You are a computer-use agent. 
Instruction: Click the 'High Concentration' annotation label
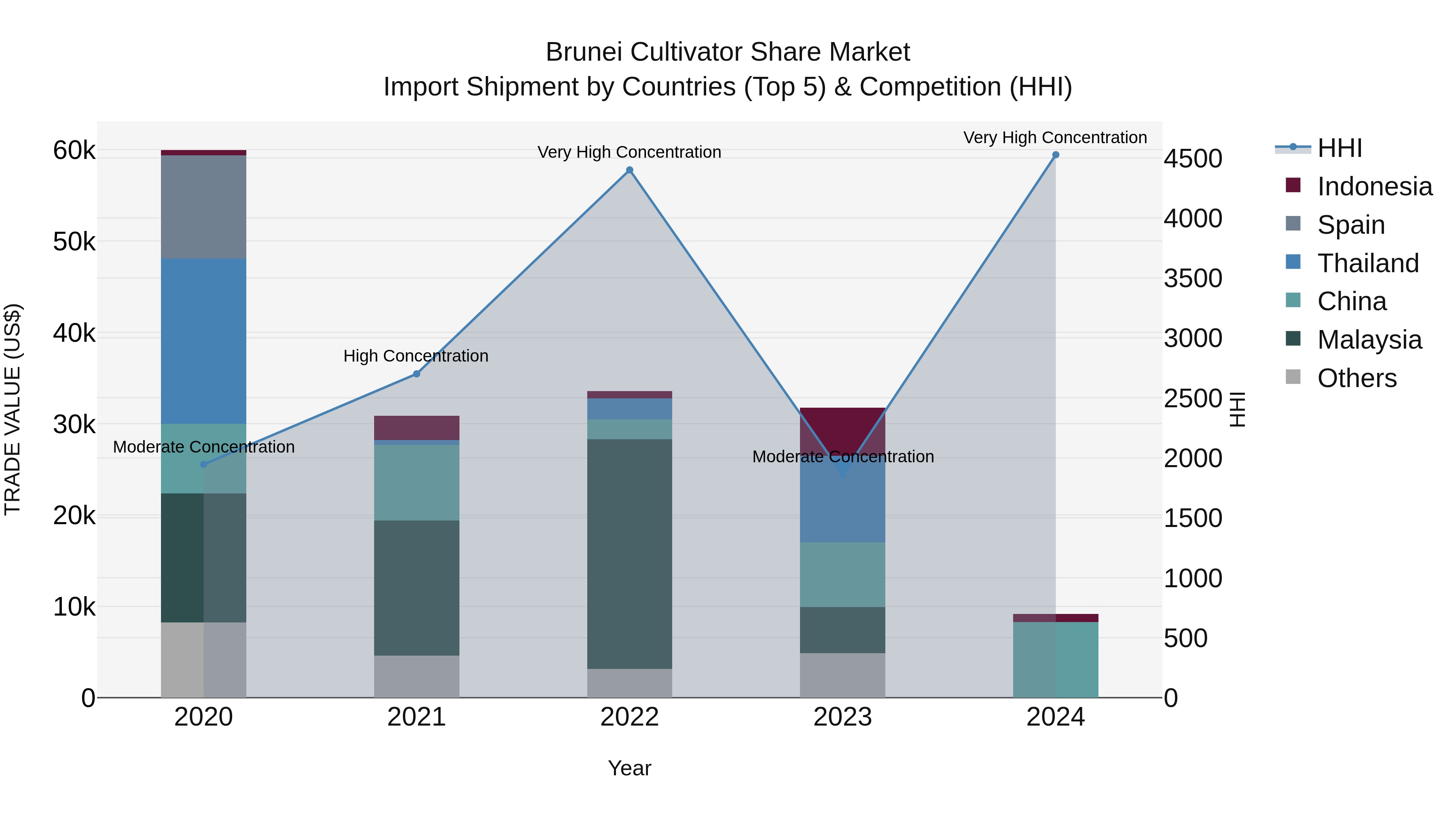416,356
